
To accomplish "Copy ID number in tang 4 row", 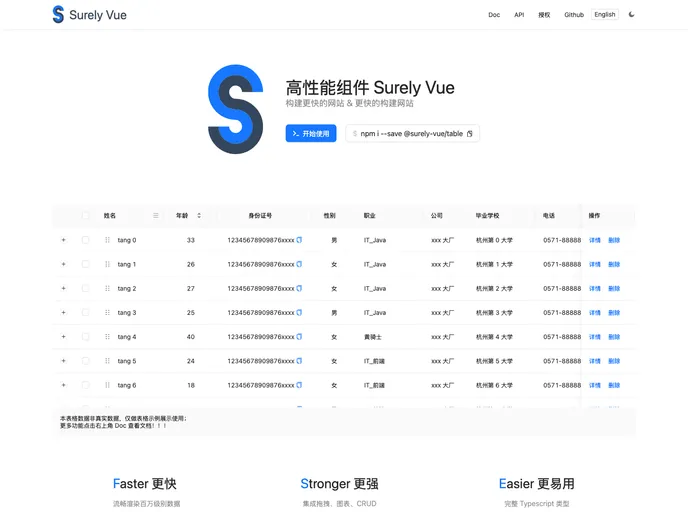I will click(x=299, y=337).
